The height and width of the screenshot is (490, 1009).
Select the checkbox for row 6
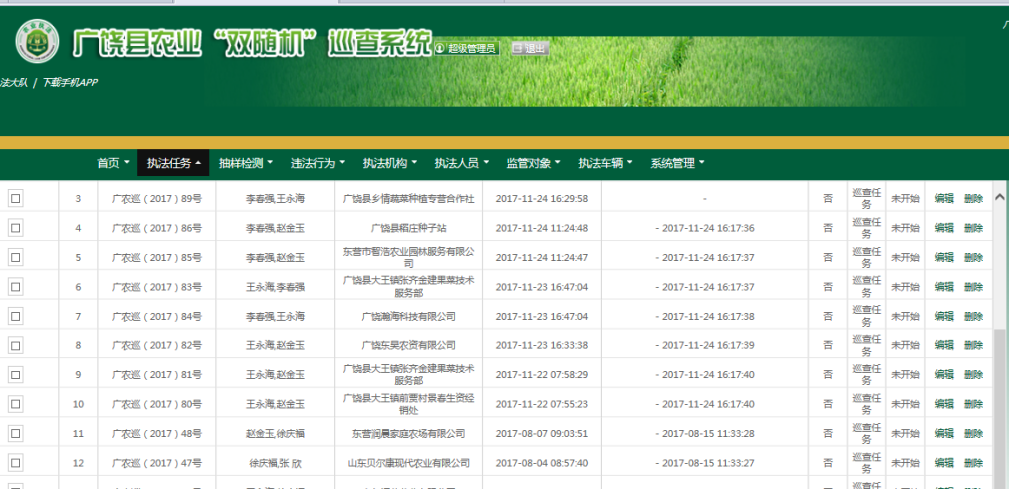15,286
